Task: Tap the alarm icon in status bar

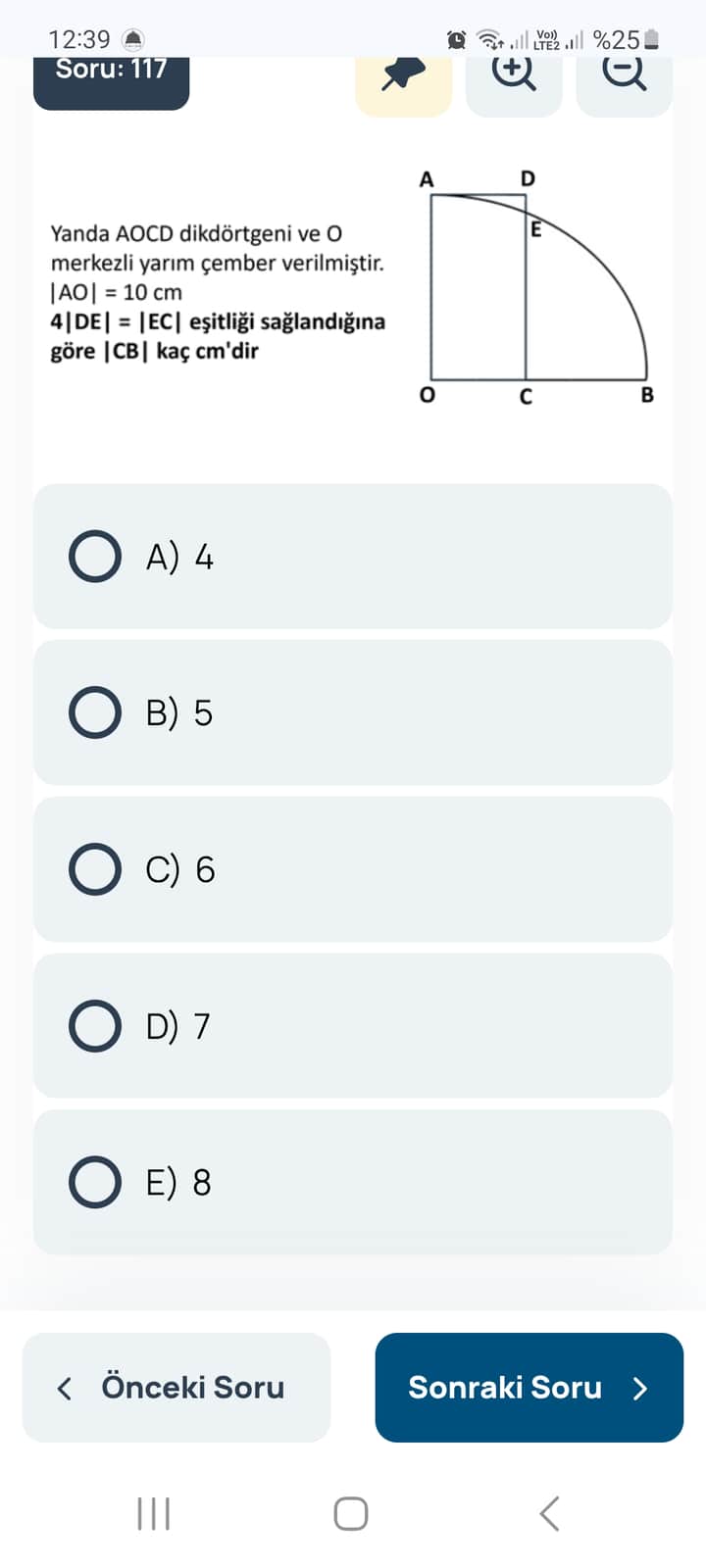Action: point(457,40)
